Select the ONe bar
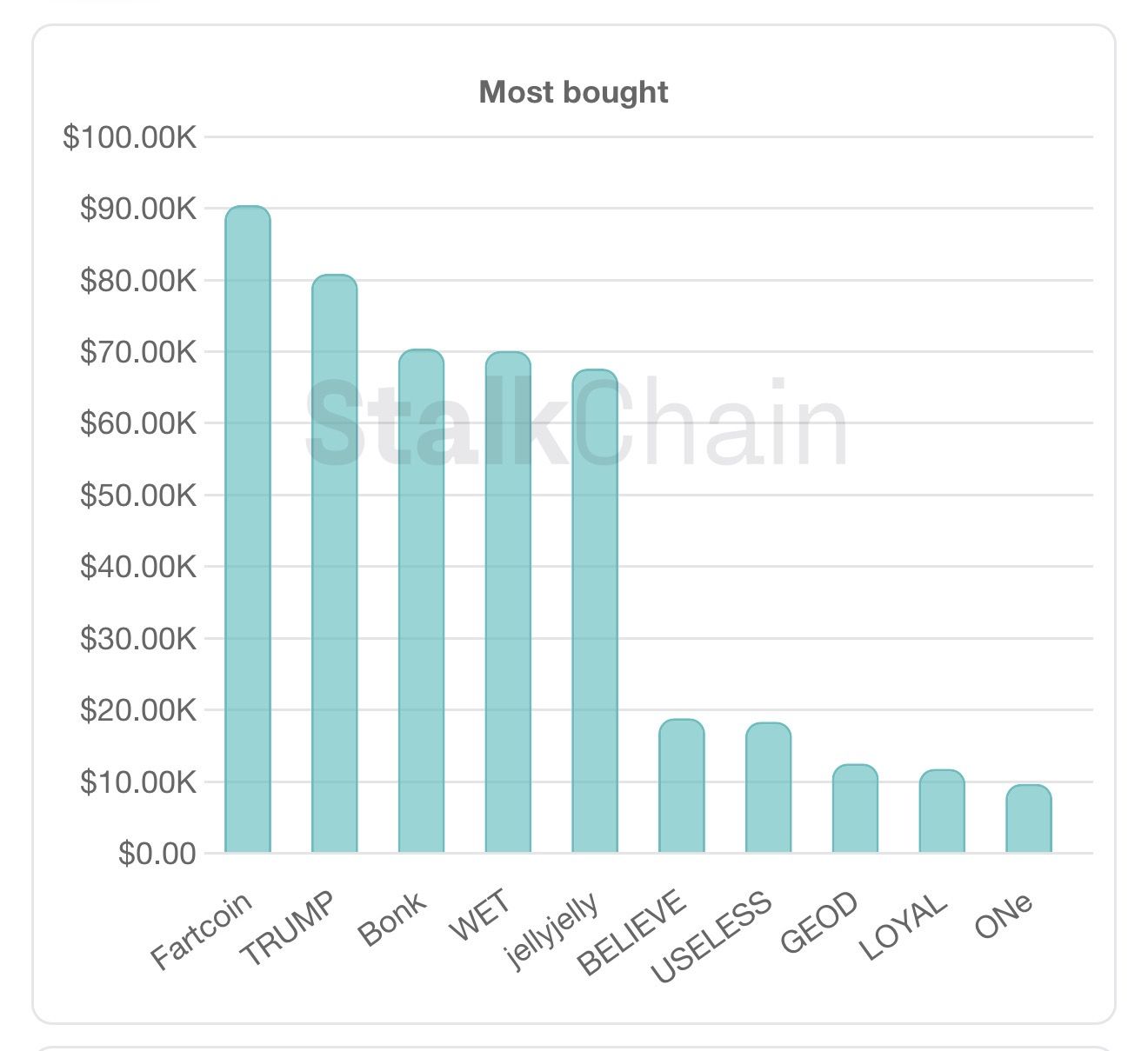This screenshot has width=1148, height=1051. 1029,819
